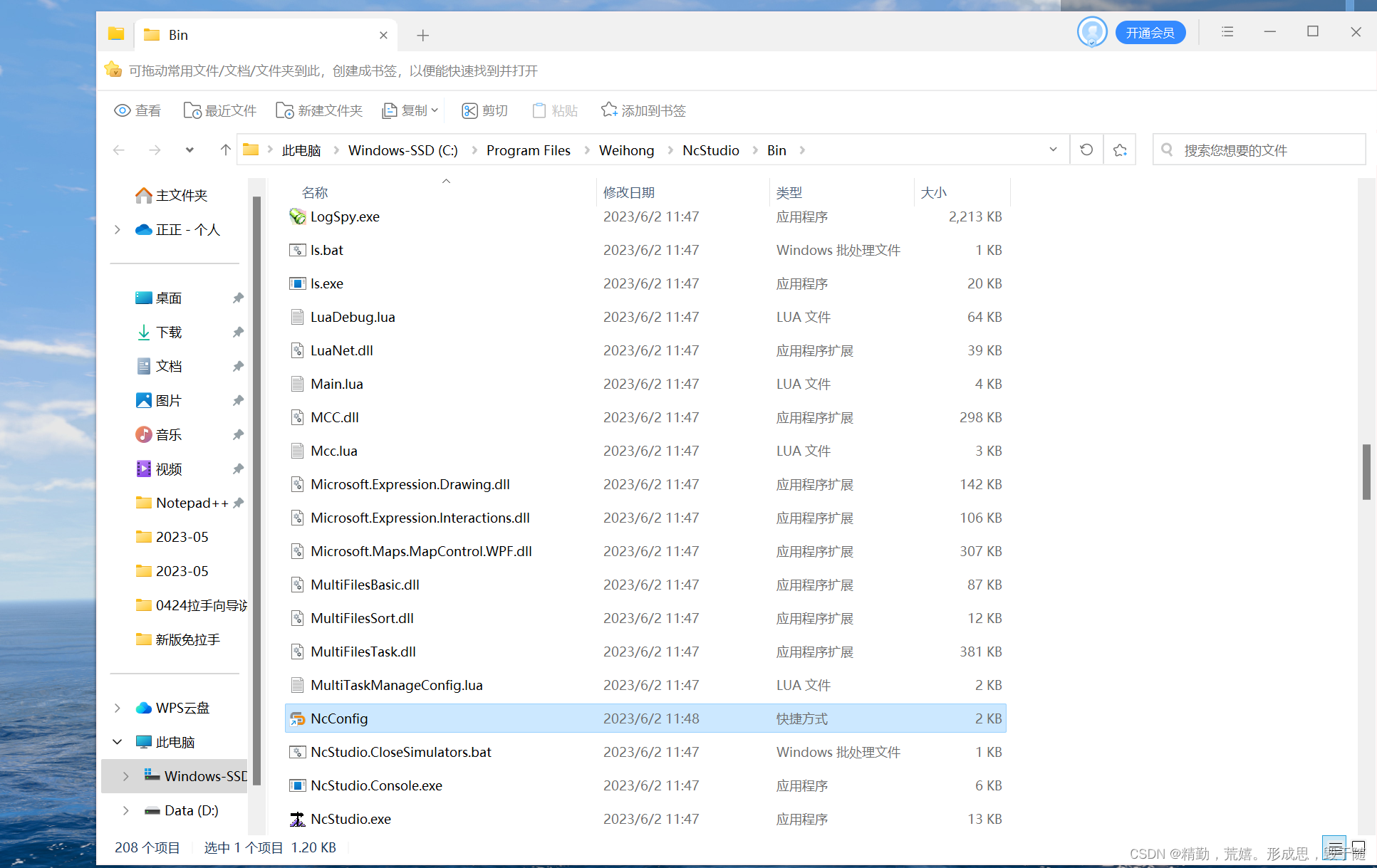This screenshot has height=868, width=1377.
Task: Unpin 下载 using its pin icon
Action: (x=238, y=332)
